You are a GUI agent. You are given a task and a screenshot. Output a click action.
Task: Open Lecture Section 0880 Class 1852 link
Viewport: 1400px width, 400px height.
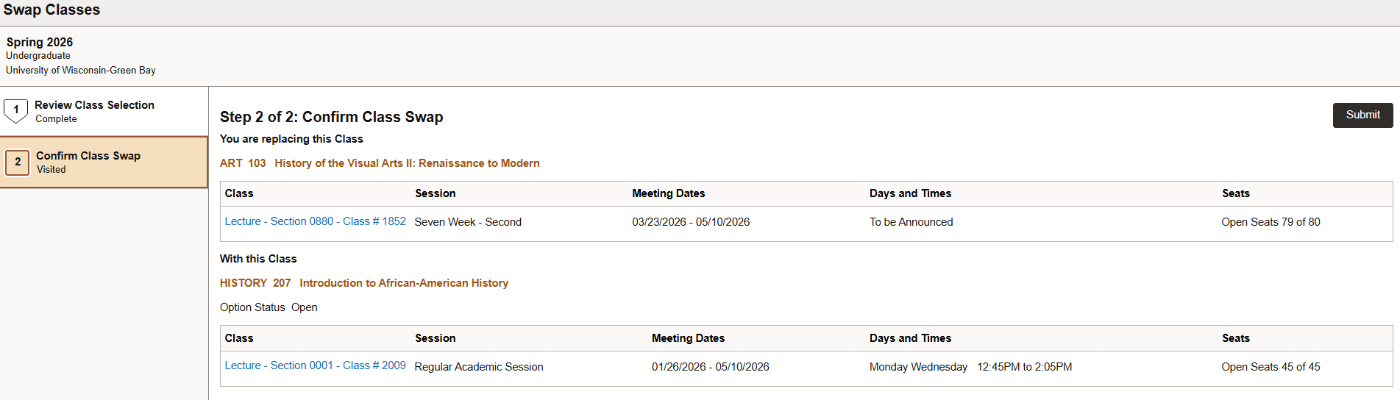315,222
